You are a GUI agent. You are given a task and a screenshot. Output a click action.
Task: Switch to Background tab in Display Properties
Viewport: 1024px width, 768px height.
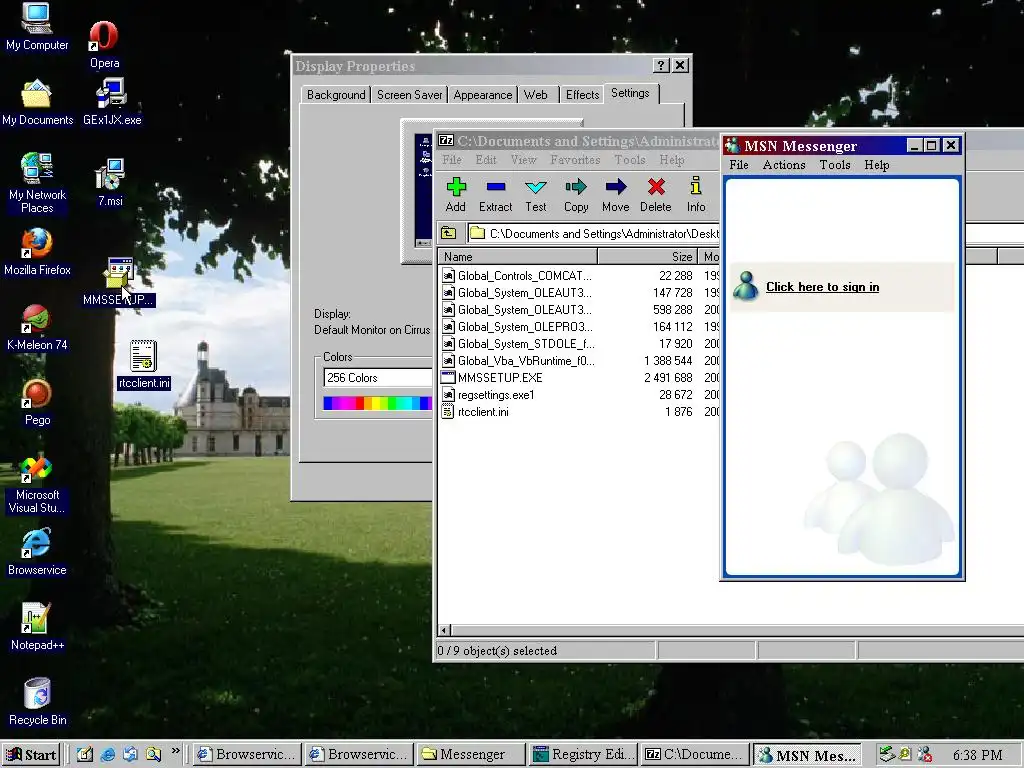click(336, 95)
